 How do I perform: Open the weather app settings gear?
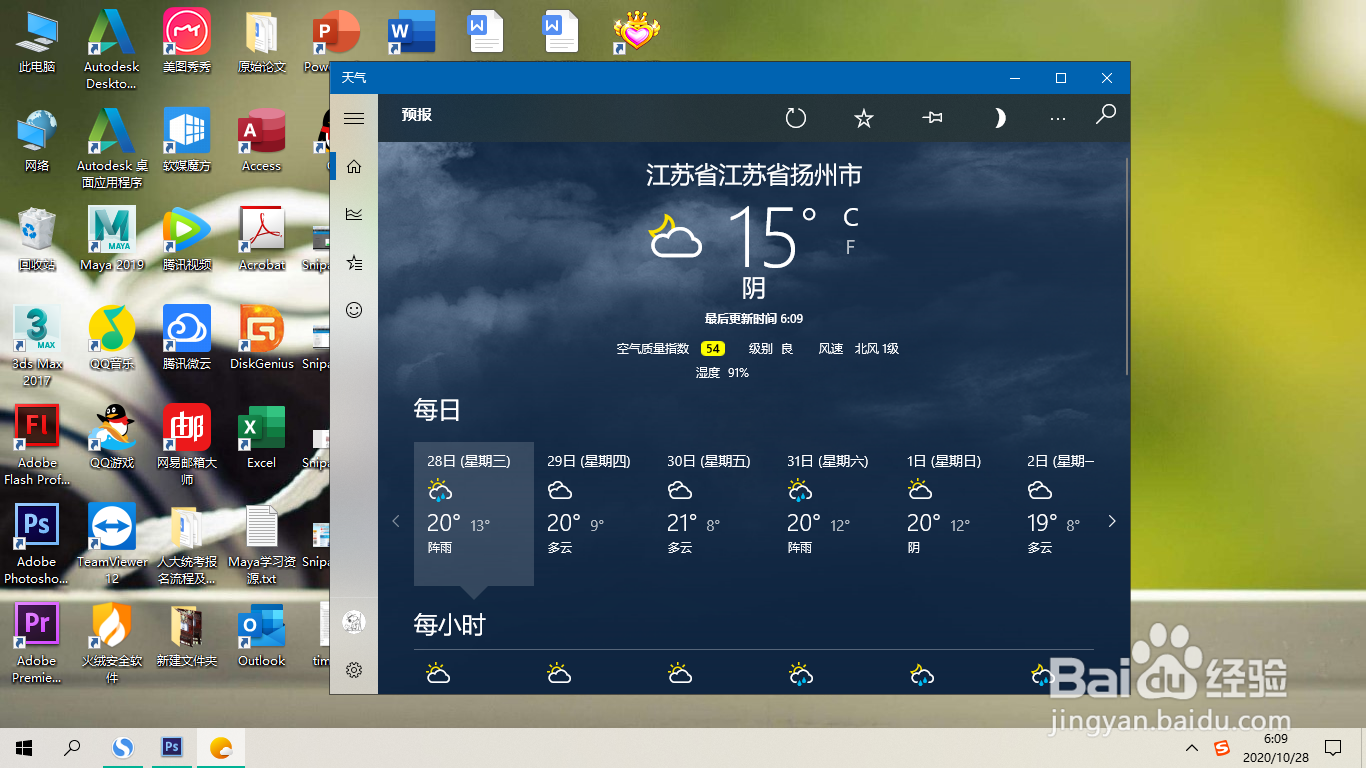click(353, 671)
